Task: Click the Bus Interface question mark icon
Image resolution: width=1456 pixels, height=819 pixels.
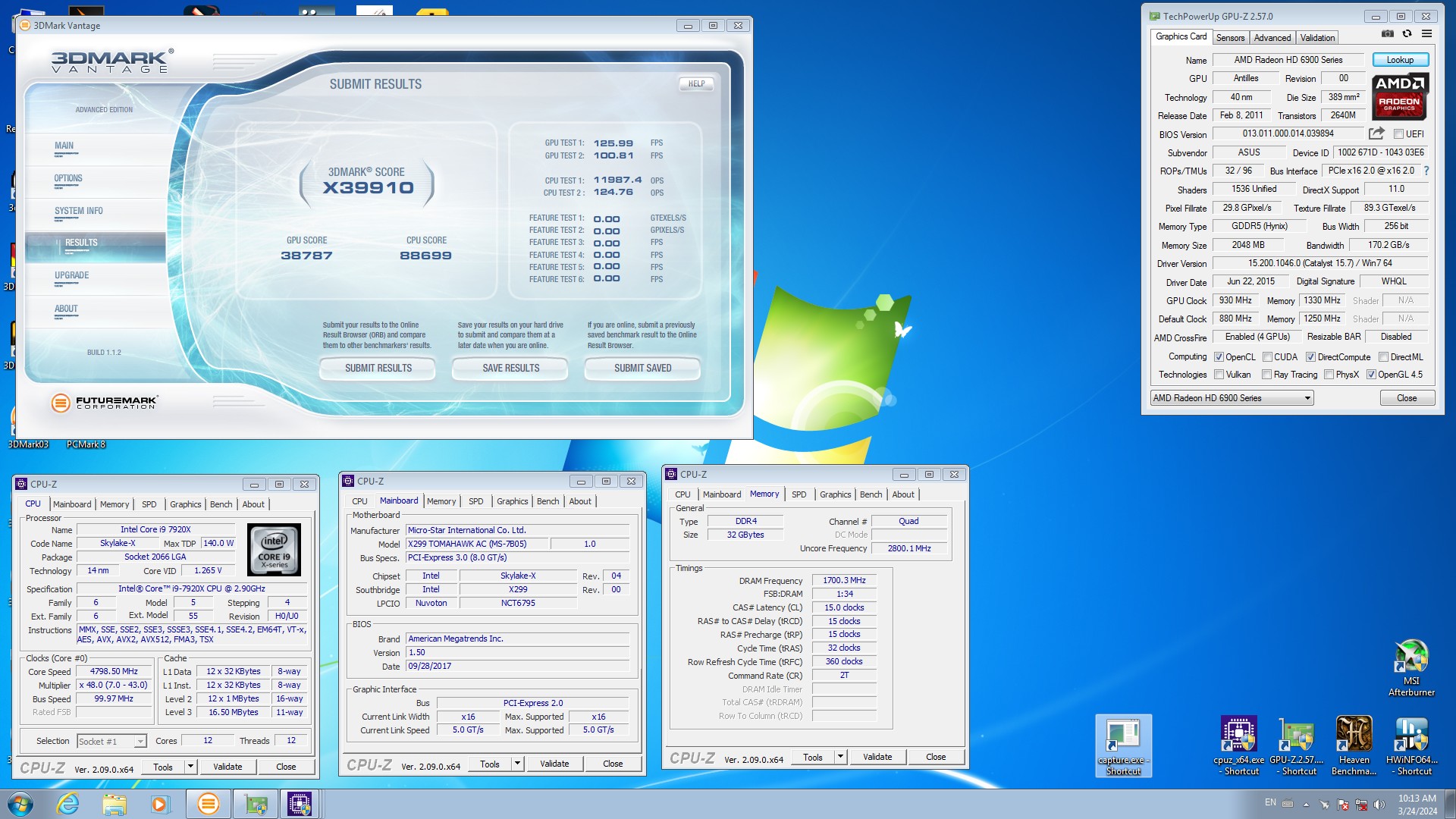Action: pos(1426,171)
